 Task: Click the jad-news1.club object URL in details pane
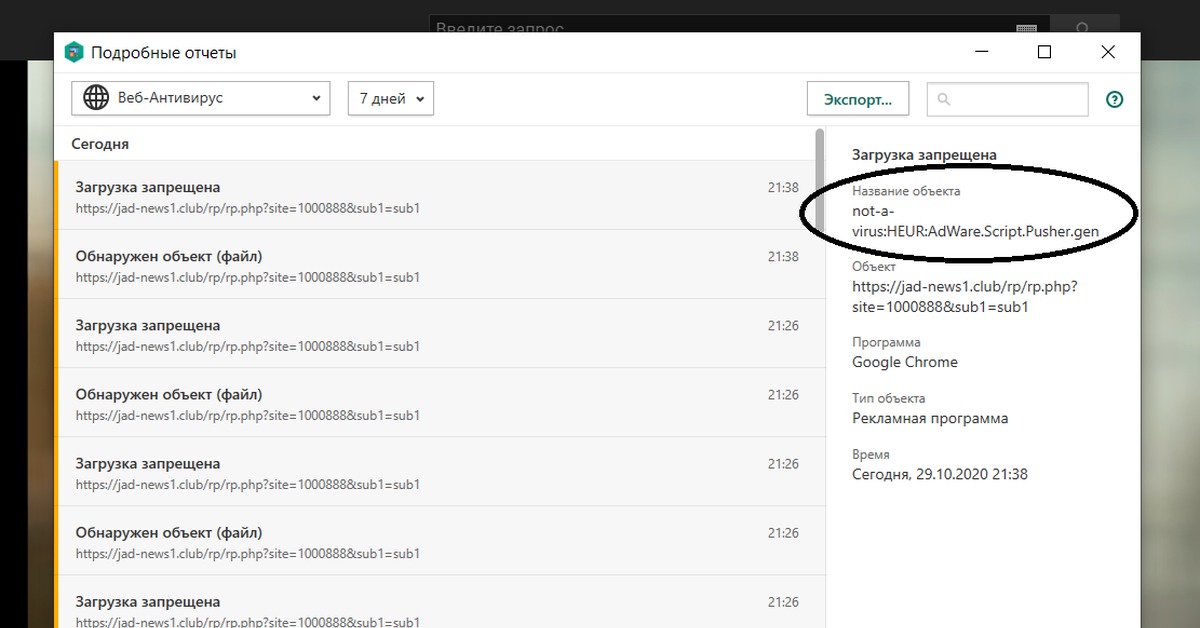point(964,296)
